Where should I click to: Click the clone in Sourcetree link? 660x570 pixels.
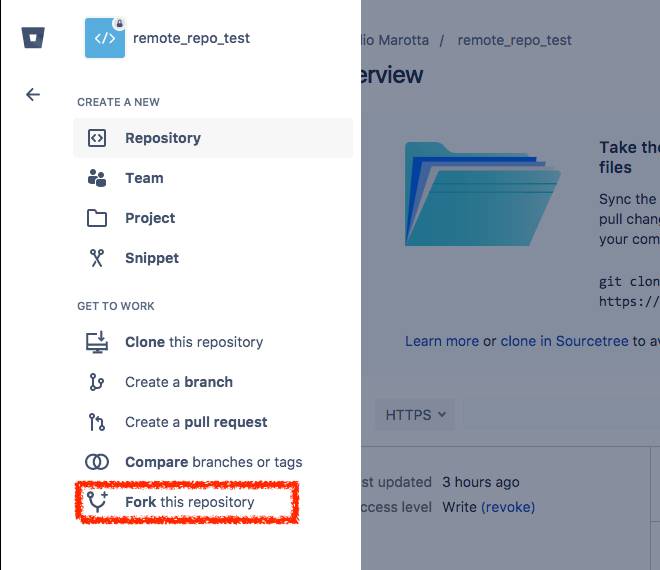(564, 341)
